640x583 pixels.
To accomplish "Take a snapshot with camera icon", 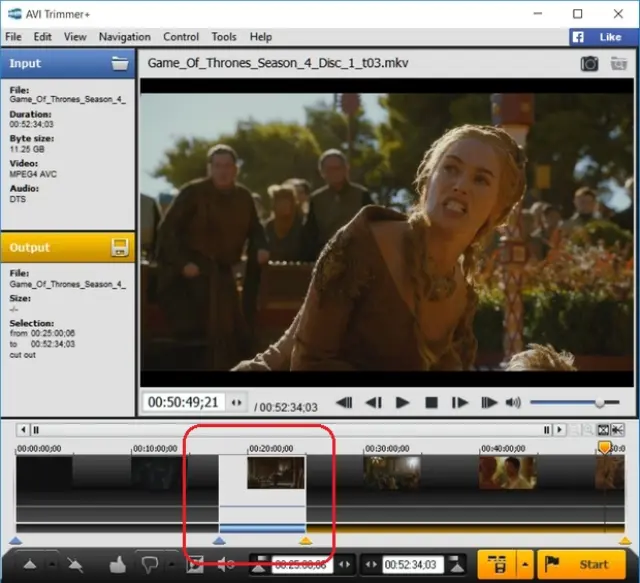I will coord(591,64).
